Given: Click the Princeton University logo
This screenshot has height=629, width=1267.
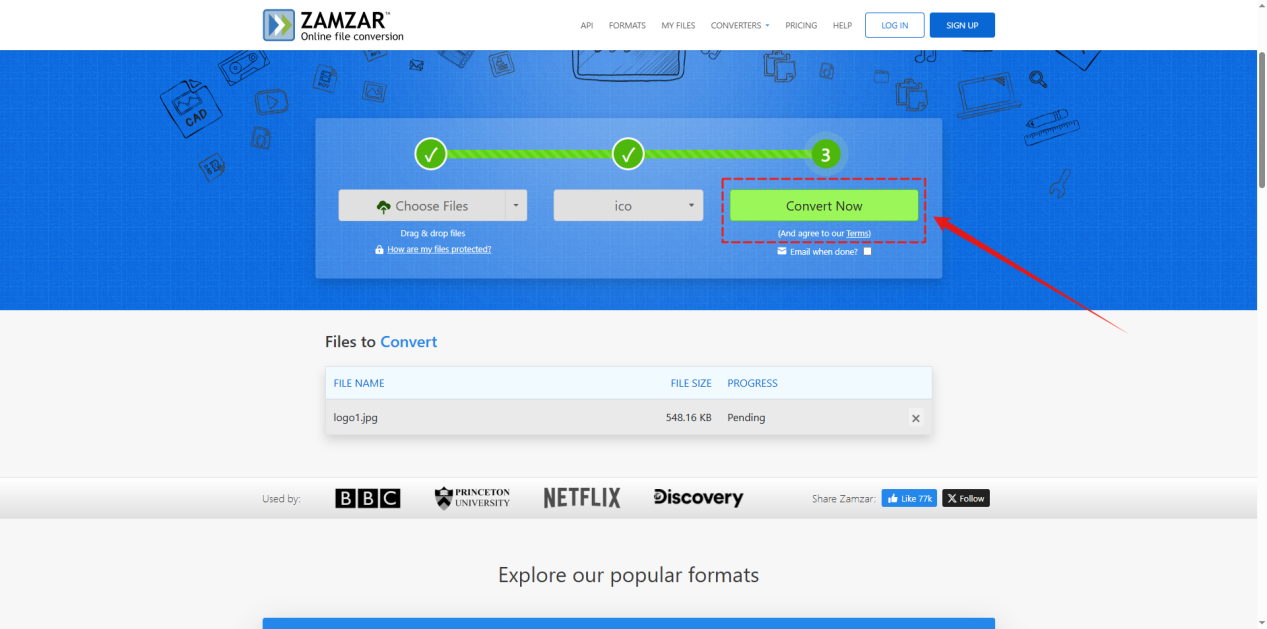Looking at the screenshot, I should 472,498.
